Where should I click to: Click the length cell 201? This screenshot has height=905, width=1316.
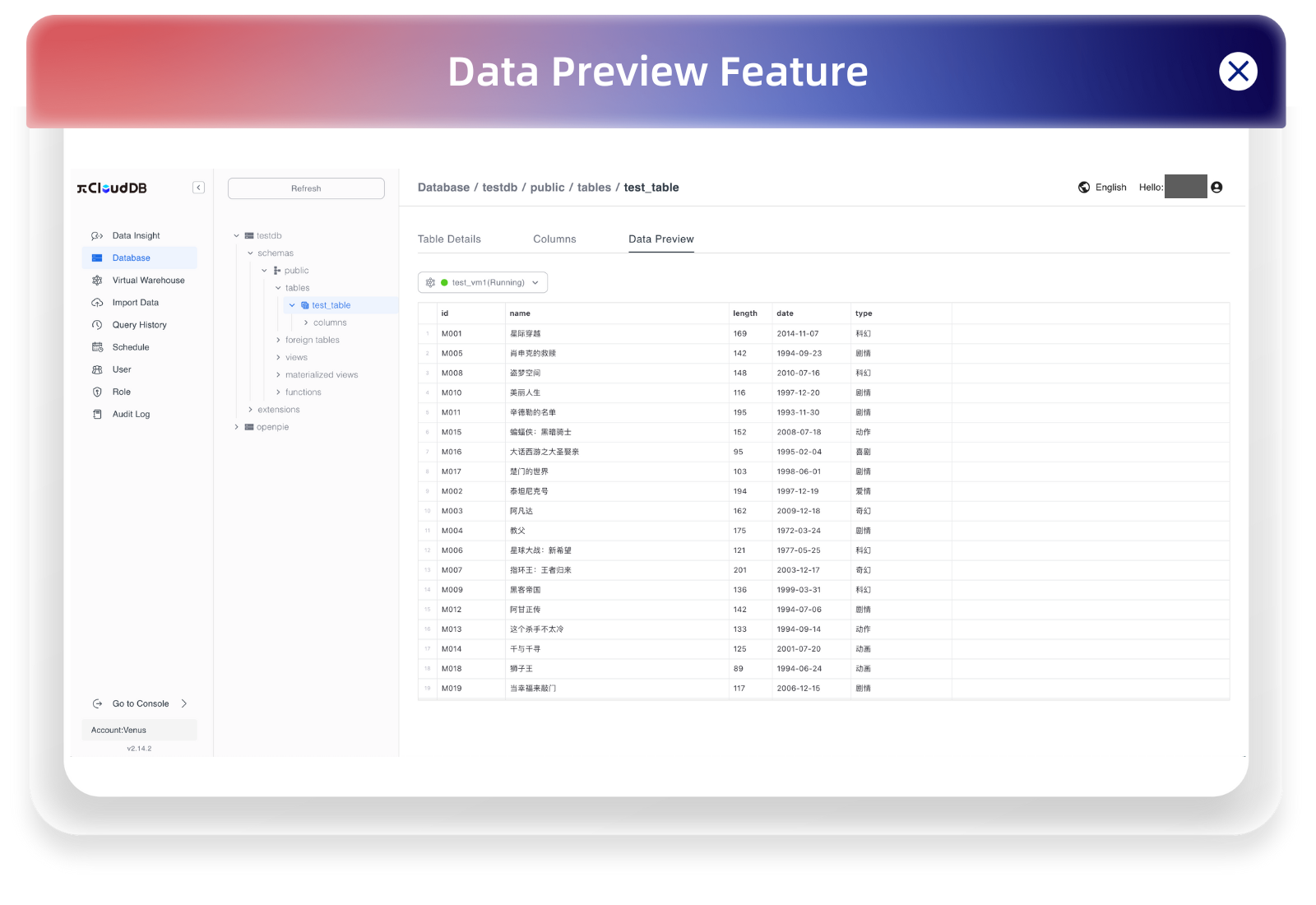(750, 570)
